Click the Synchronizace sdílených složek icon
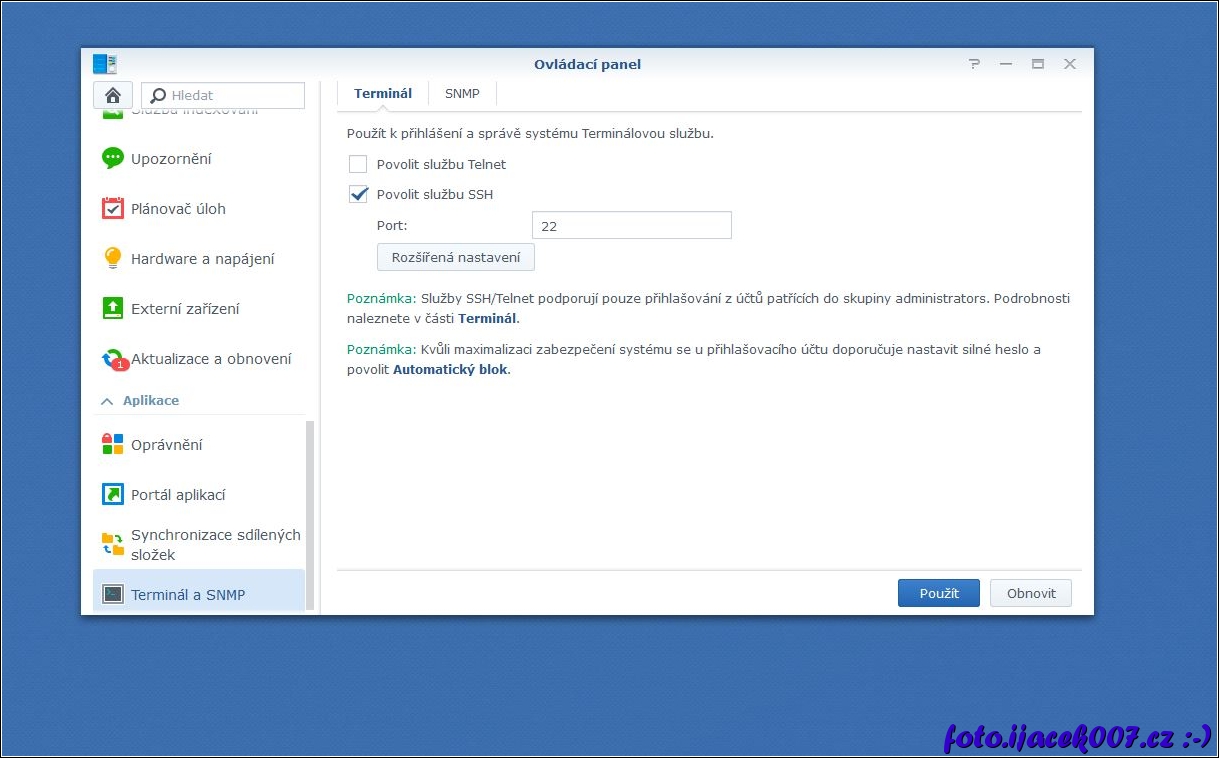 pyautogui.click(x=113, y=545)
